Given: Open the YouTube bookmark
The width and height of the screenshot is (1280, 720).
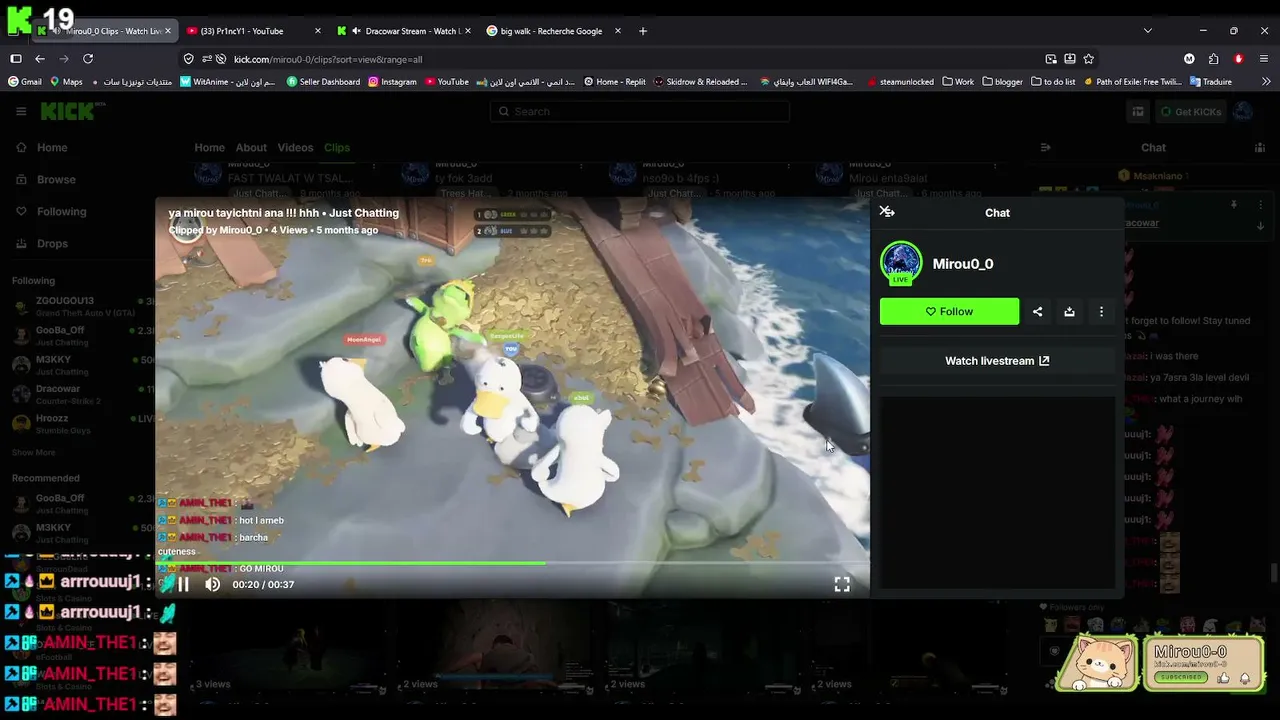Looking at the screenshot, I should [446, 82].
